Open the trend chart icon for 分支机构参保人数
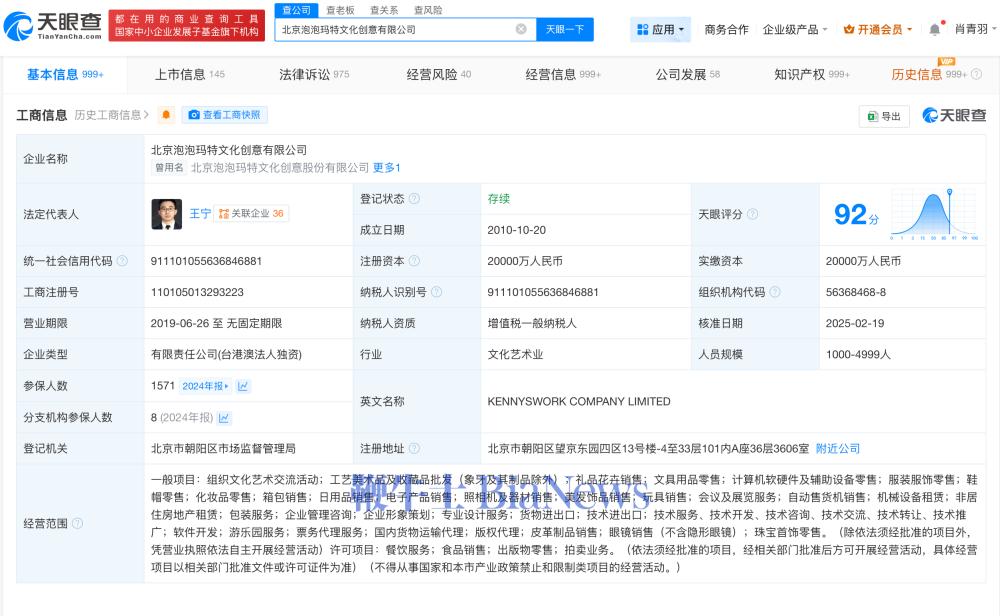Viewport: 1000px width, 616px height. [x=224, y=418]
